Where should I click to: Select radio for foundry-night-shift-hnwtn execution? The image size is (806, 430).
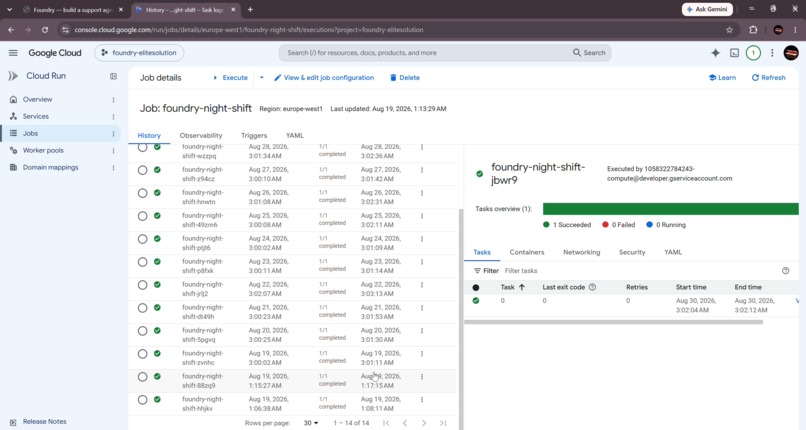(x=142, y=193)
